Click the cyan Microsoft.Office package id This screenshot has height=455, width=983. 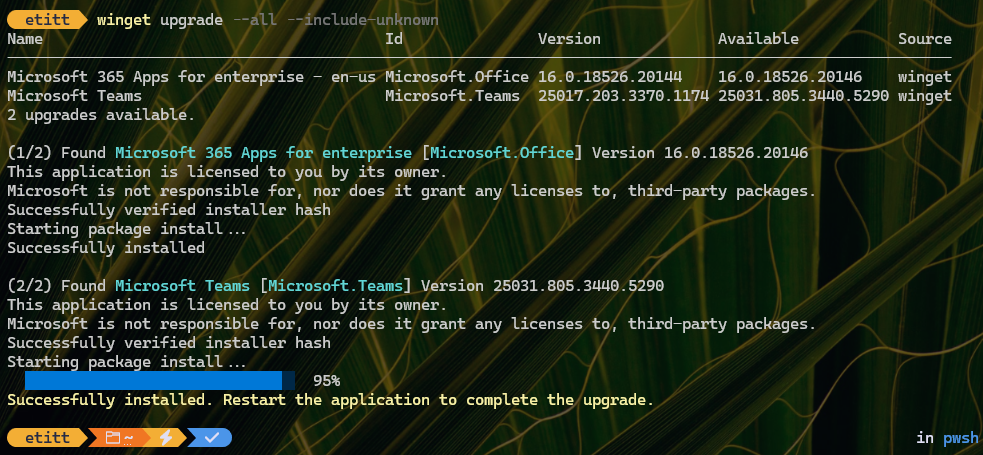(502, 153)
